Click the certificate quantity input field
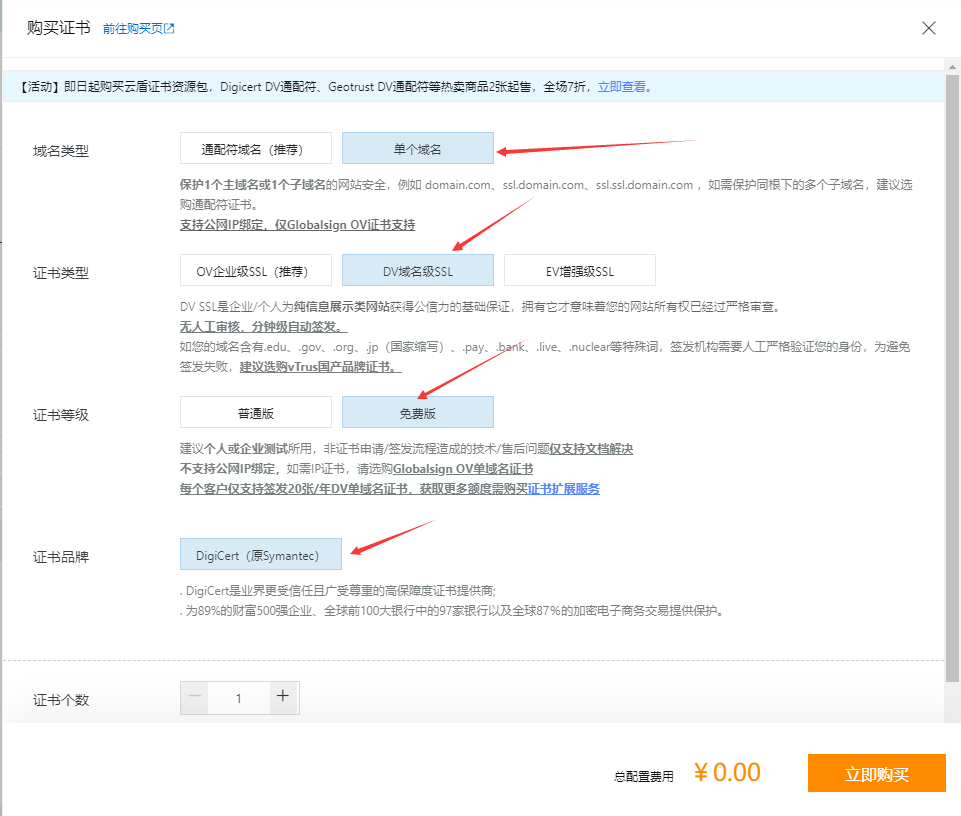Image resolution: width=961 pixels, height=816 pixels. click(238, 698)
